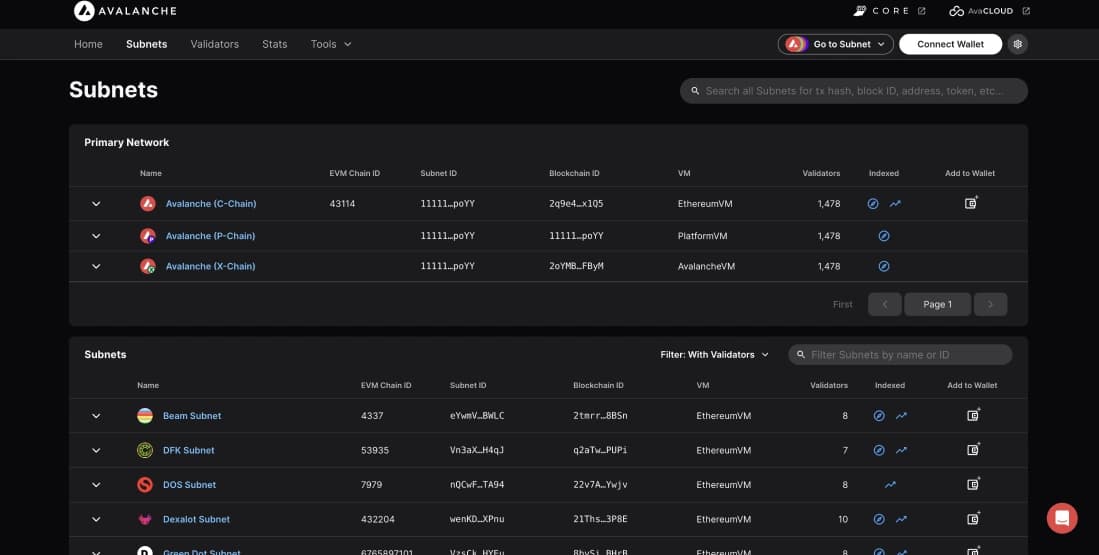This screenshot has width=1099, height=555.
Task: Open the stats chart icon for DOS Subnet
Action: (890, 485)
